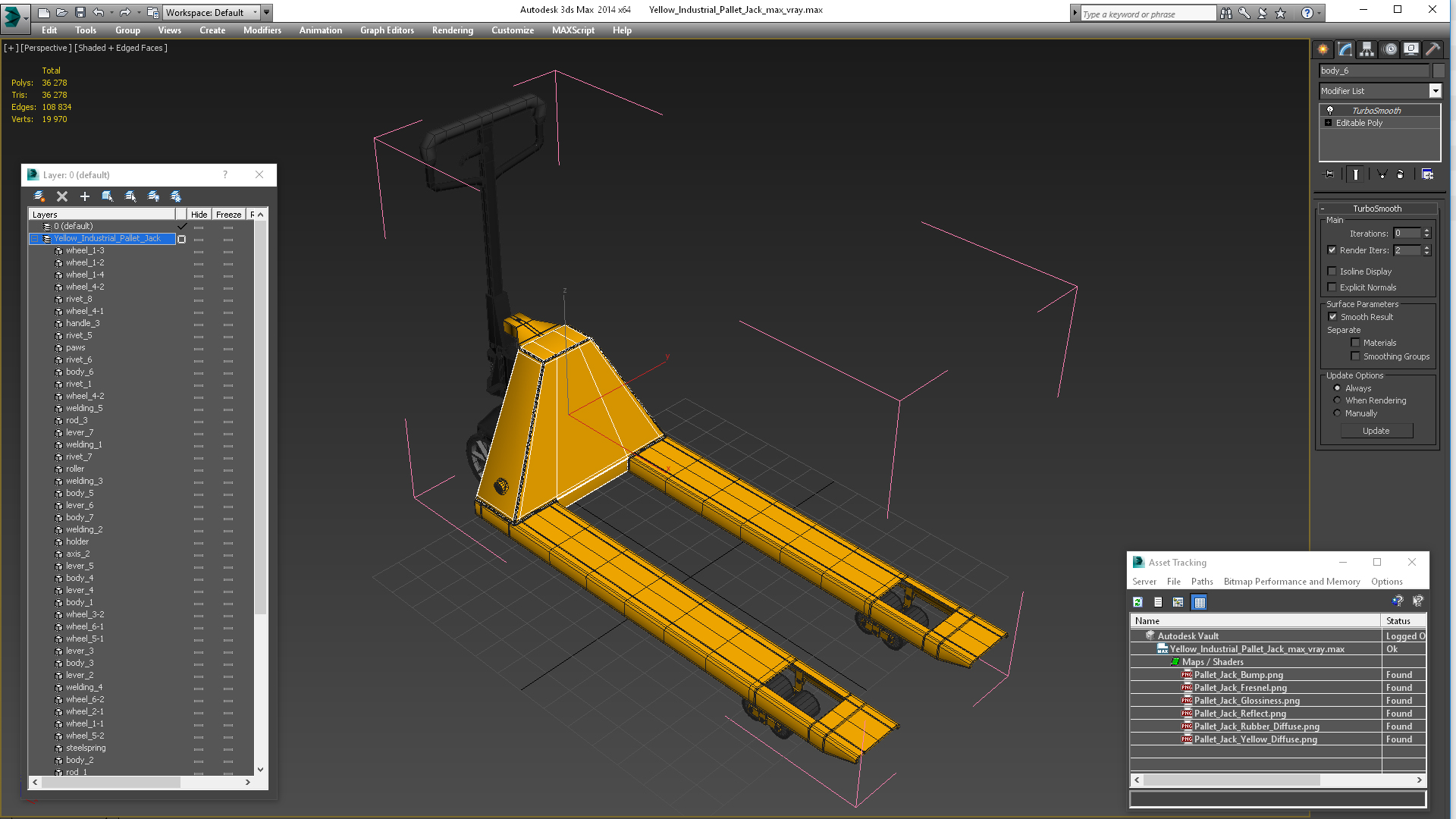The image size is (1456, 819).
Task: Click the Update button in TurboSmooth
Action: (1375, 430)
